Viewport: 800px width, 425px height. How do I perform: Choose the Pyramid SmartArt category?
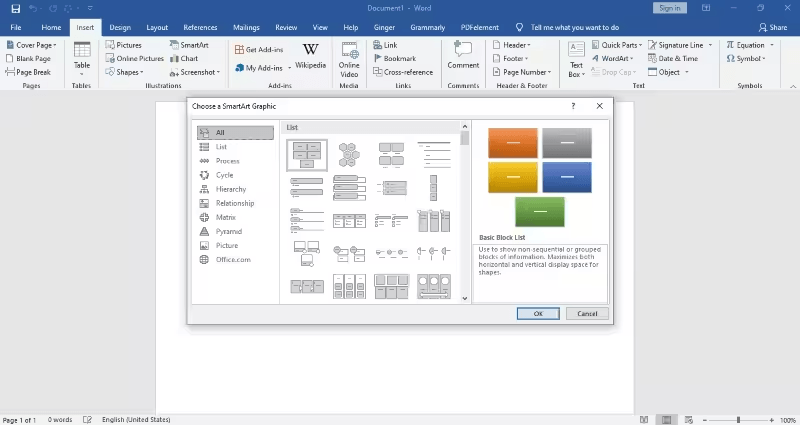[228, 231]
